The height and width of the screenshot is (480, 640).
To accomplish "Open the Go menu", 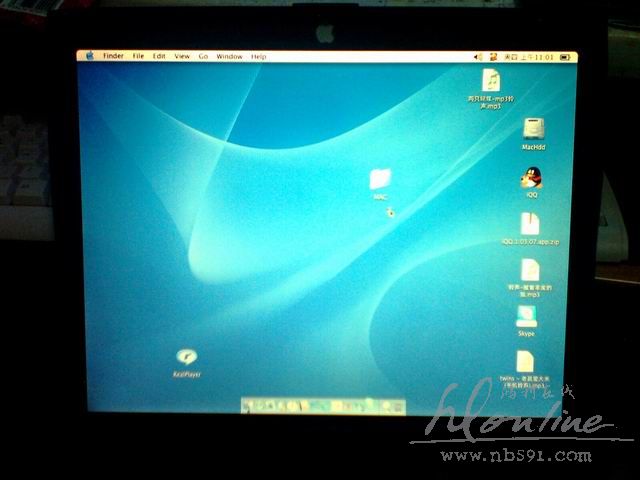I will click(x=203, y=56).
